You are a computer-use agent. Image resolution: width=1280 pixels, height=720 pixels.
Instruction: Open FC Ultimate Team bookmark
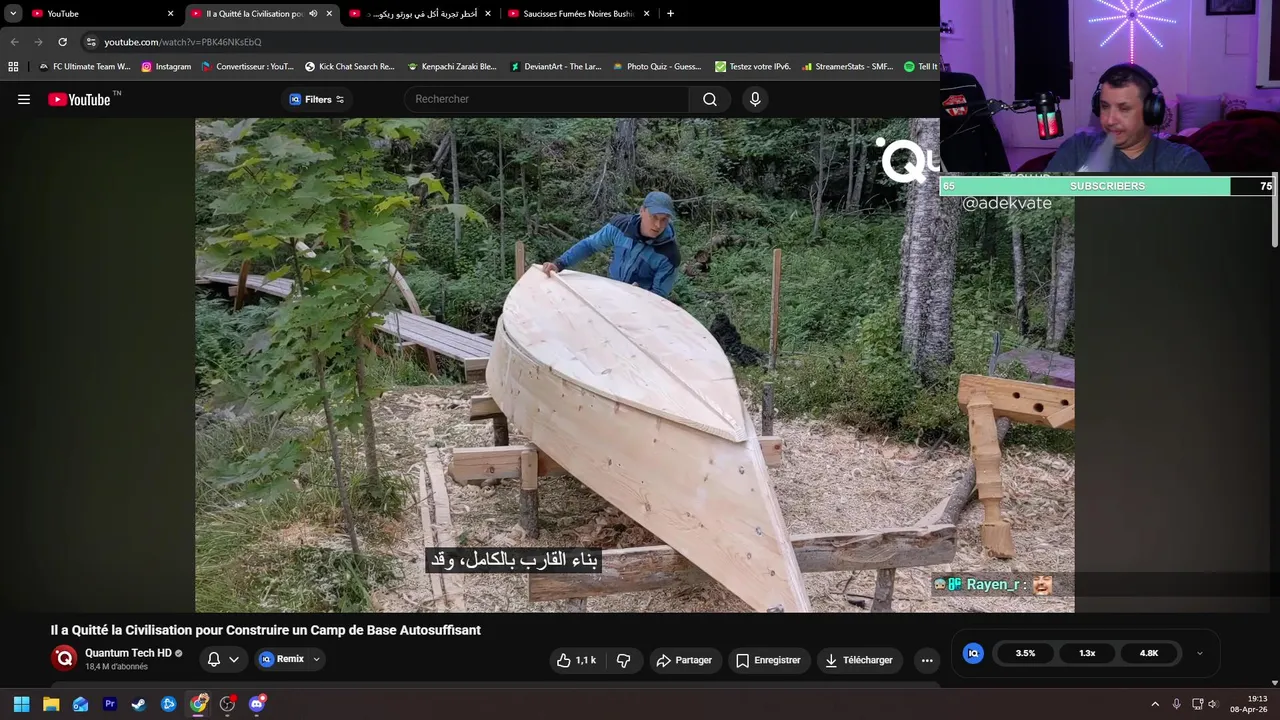84,67
